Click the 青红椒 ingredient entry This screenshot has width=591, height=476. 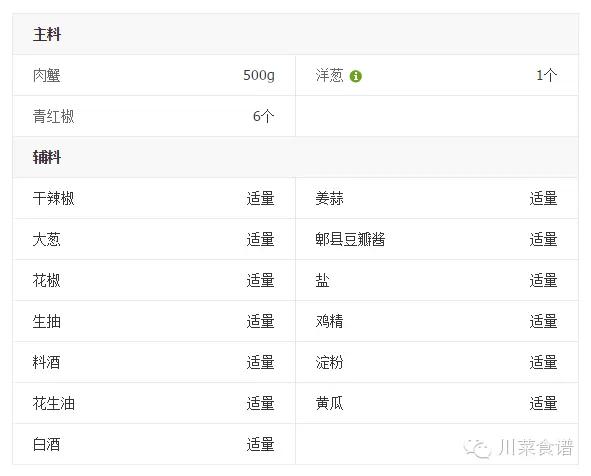(x=53, y=116)
